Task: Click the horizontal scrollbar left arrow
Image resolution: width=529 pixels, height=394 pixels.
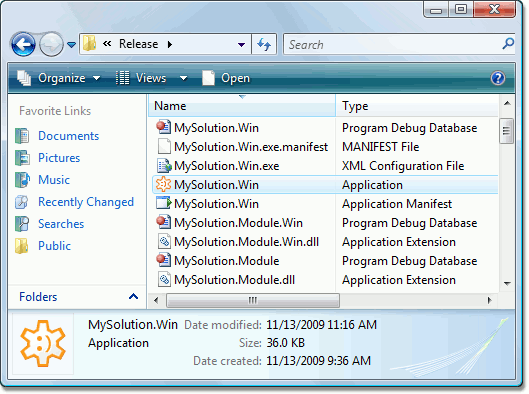Action: point(156,300)
